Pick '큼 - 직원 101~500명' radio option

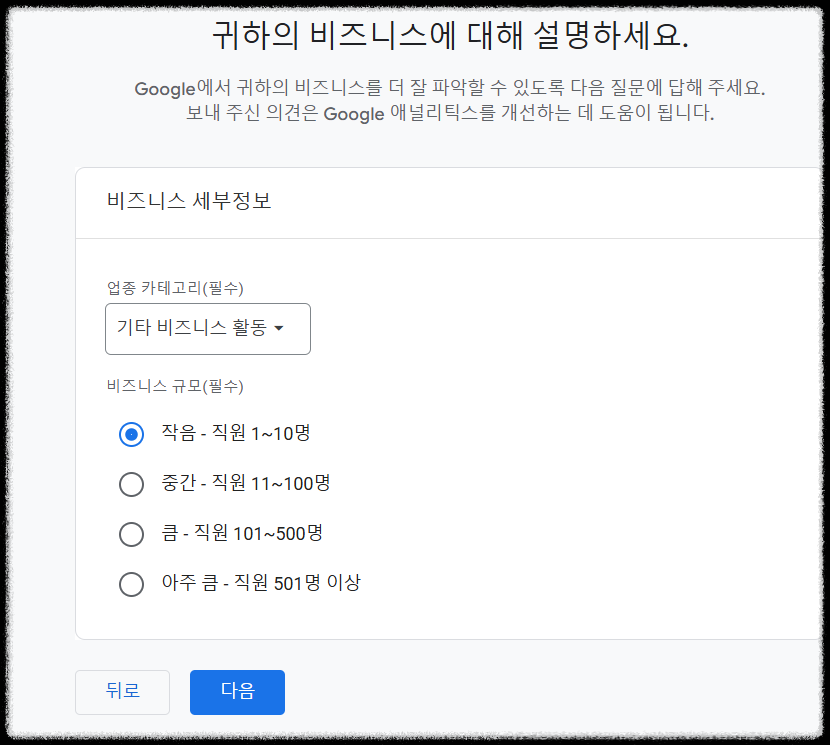coord(131,534)
